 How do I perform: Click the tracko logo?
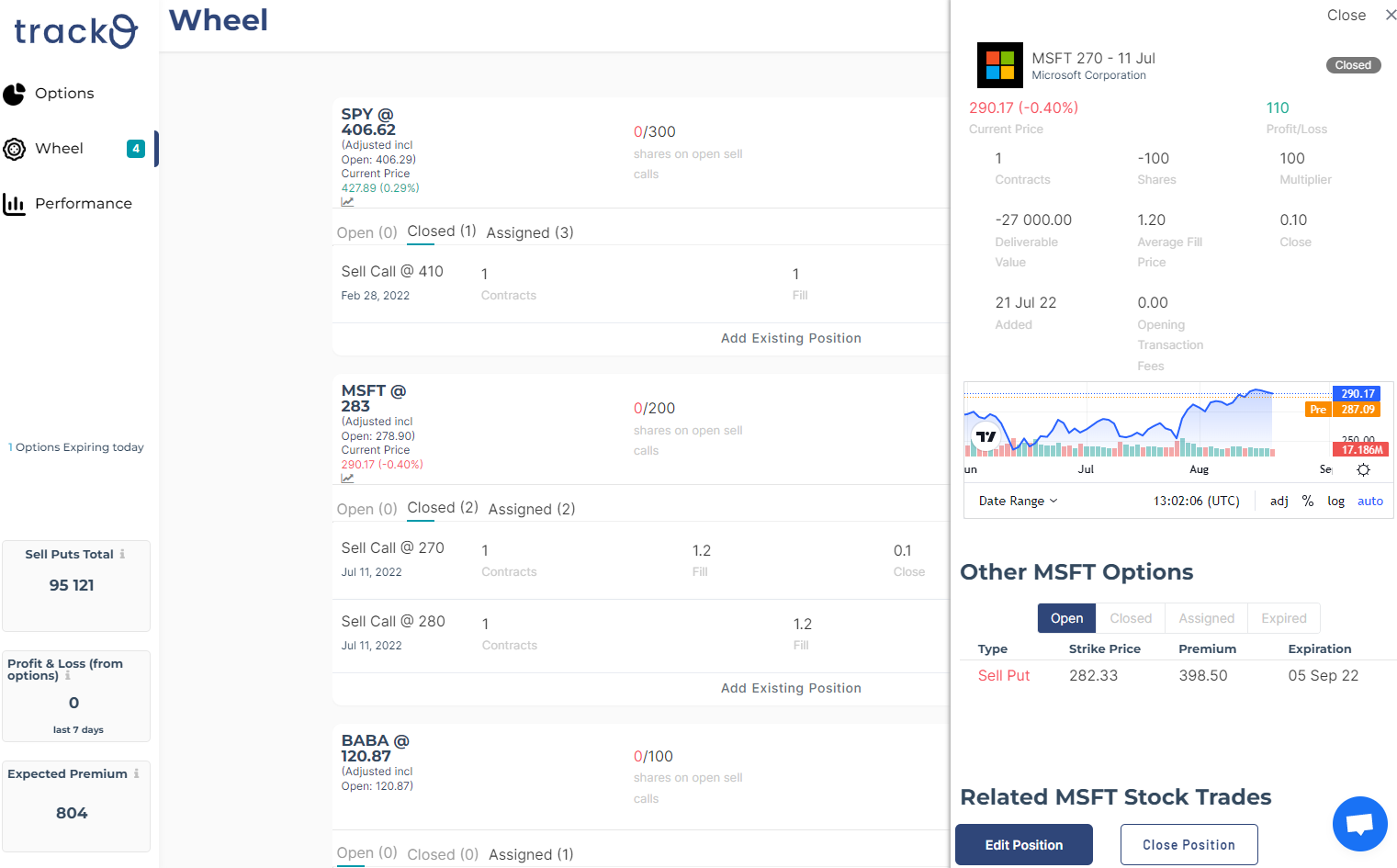75,31
